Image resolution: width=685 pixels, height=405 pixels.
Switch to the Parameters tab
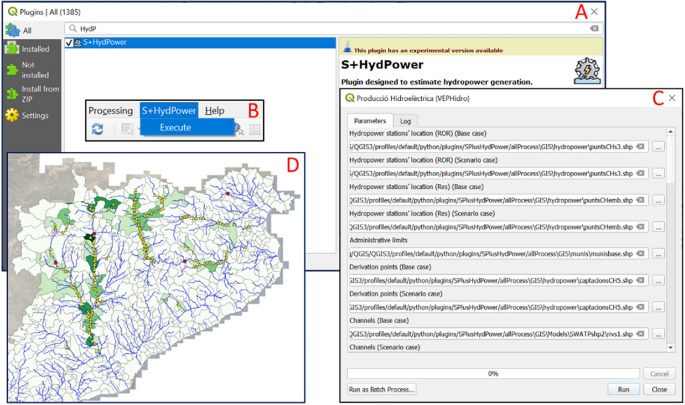click(369, 121)
